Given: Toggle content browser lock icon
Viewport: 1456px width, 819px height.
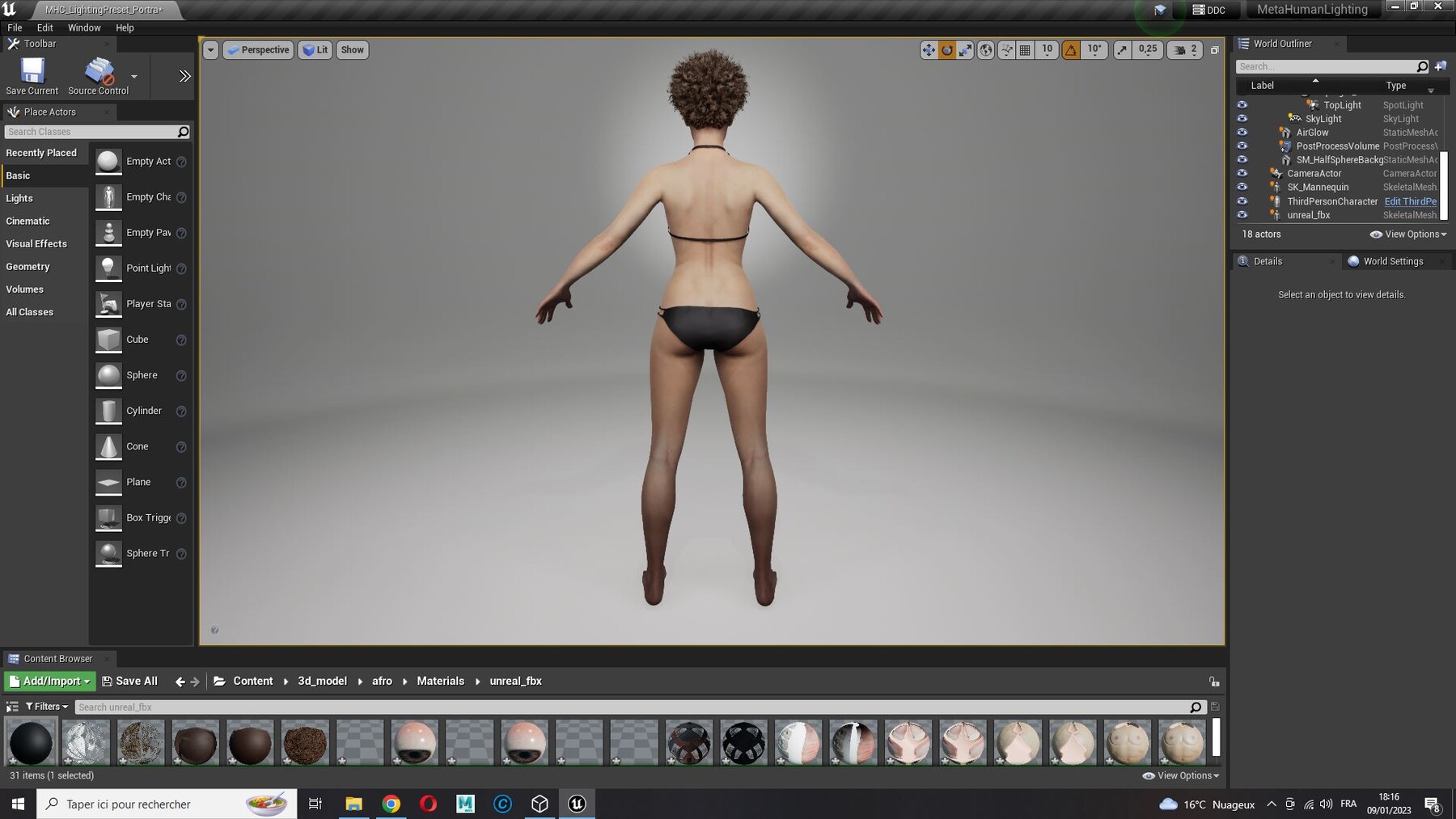Looking at the screenshot, I should [x=1214, y=682].
